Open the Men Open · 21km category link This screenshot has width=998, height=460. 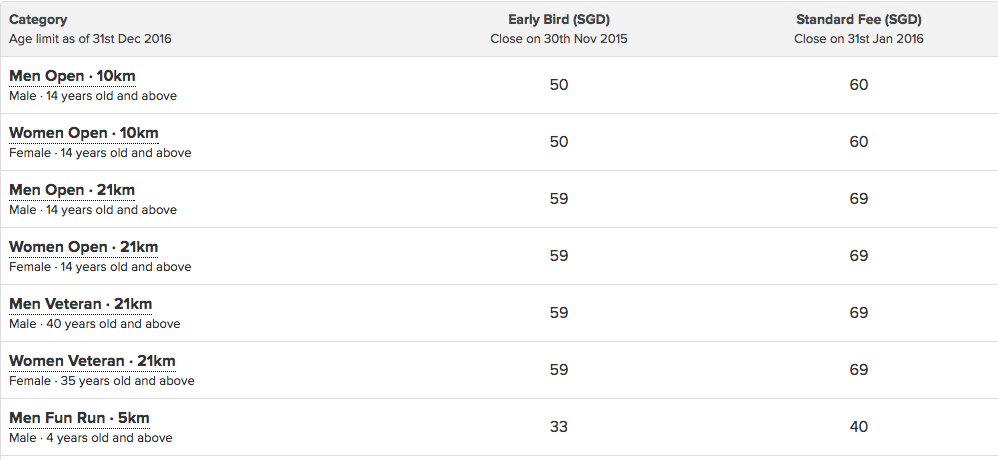coord(72,190)
